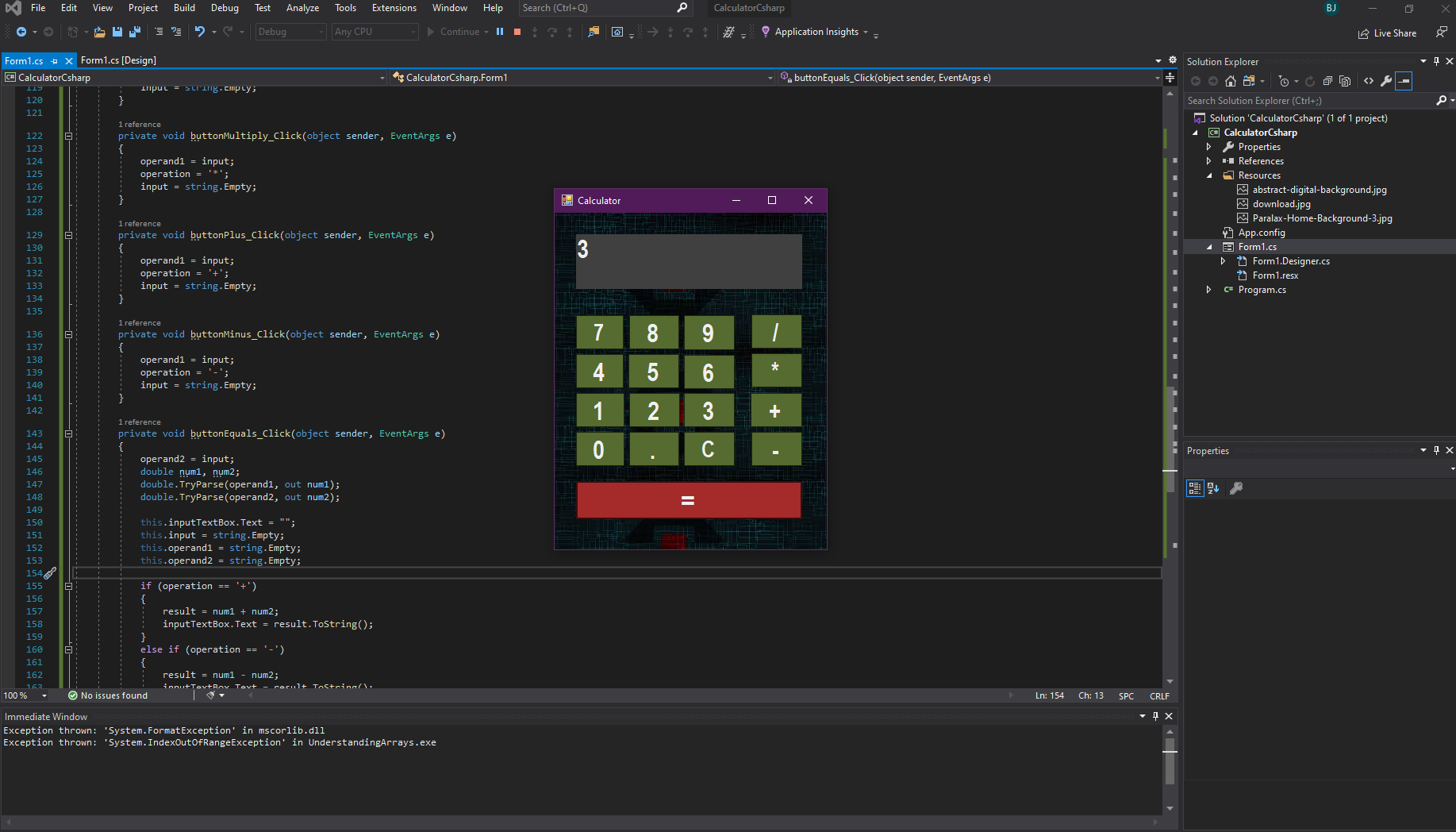
Task: Open the Analyze menu
Action: point(302,8)
